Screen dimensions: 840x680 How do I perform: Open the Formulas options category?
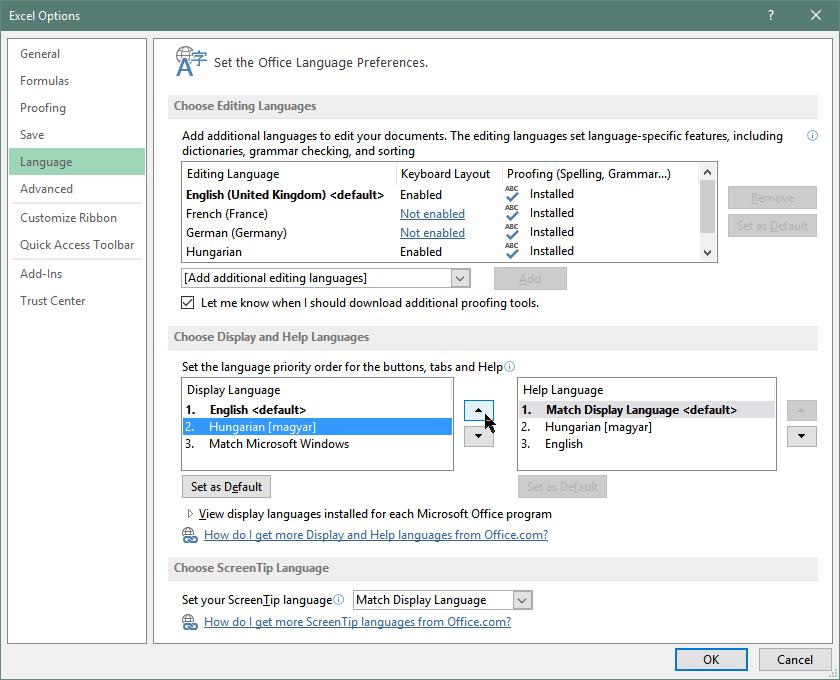coord(77,81)
